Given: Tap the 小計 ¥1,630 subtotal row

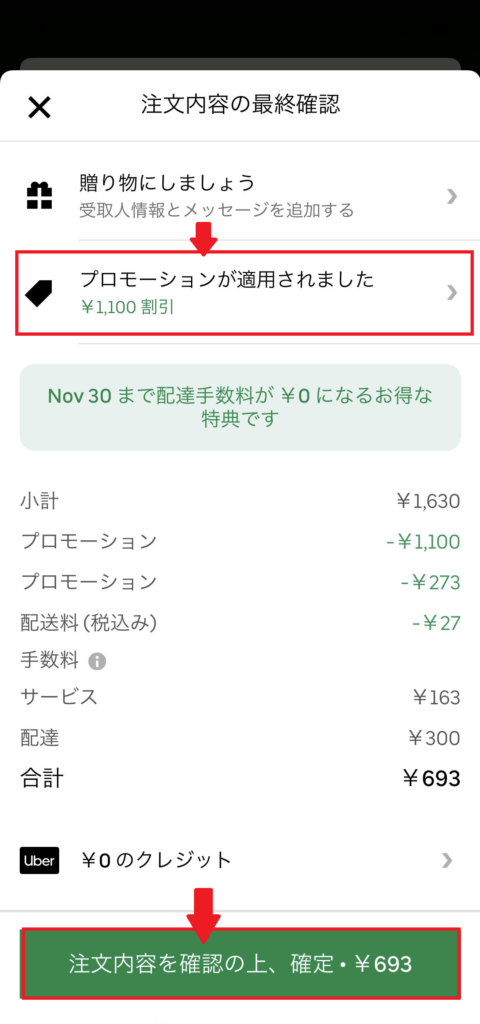Looking at the screenshot, I should [240, 502].
